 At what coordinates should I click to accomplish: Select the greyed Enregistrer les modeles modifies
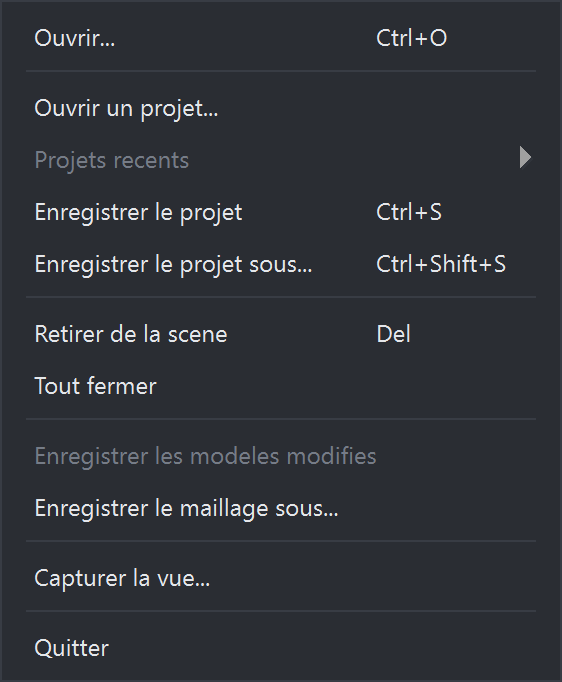281,456
